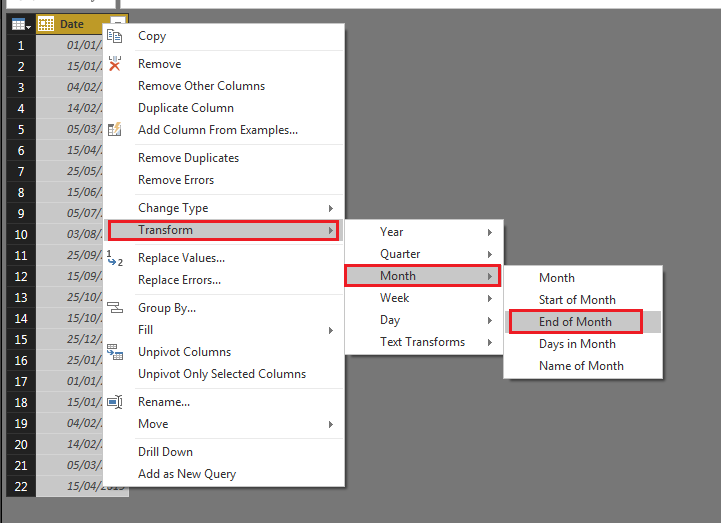This screenshot has height=523, width=721.
Task: Choose End of Month
Action: pos(583,322)
